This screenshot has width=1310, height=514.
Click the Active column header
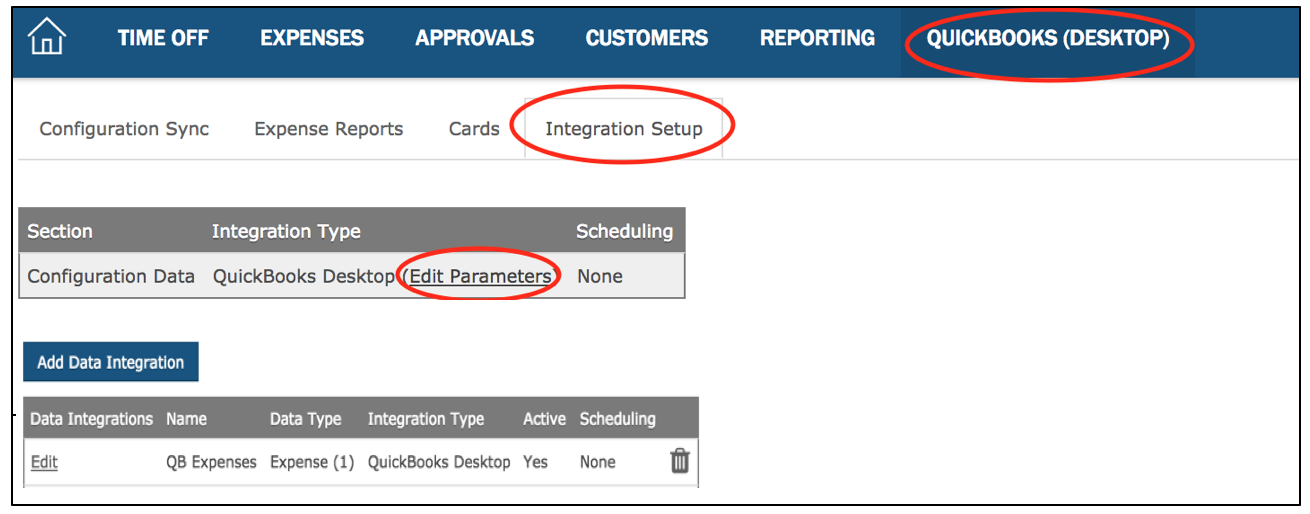point(544,419)
